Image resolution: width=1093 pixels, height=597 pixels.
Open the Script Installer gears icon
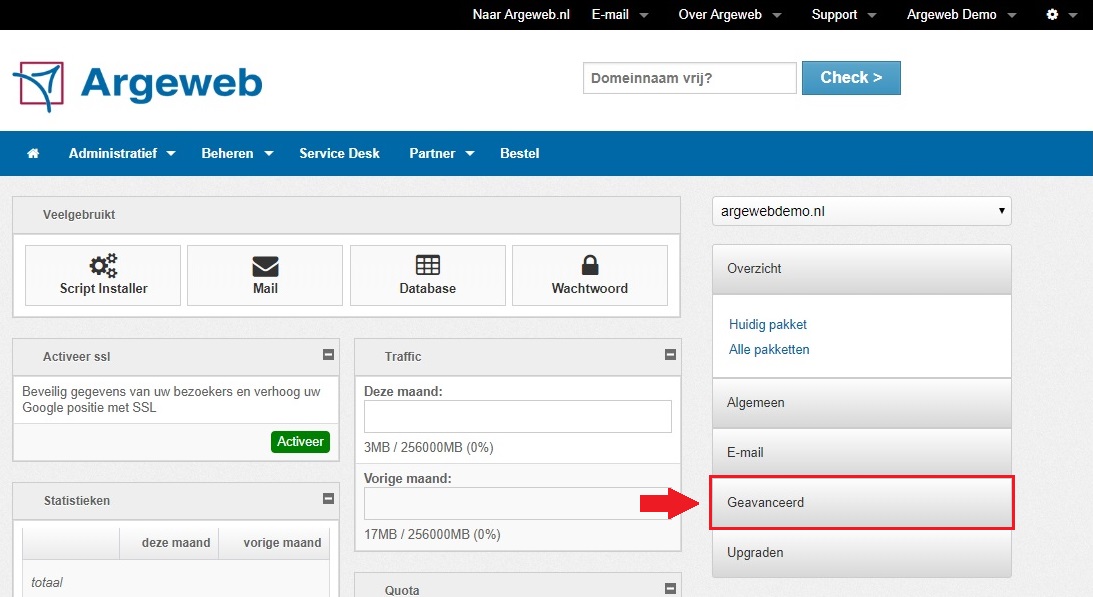tap(103, 266)
